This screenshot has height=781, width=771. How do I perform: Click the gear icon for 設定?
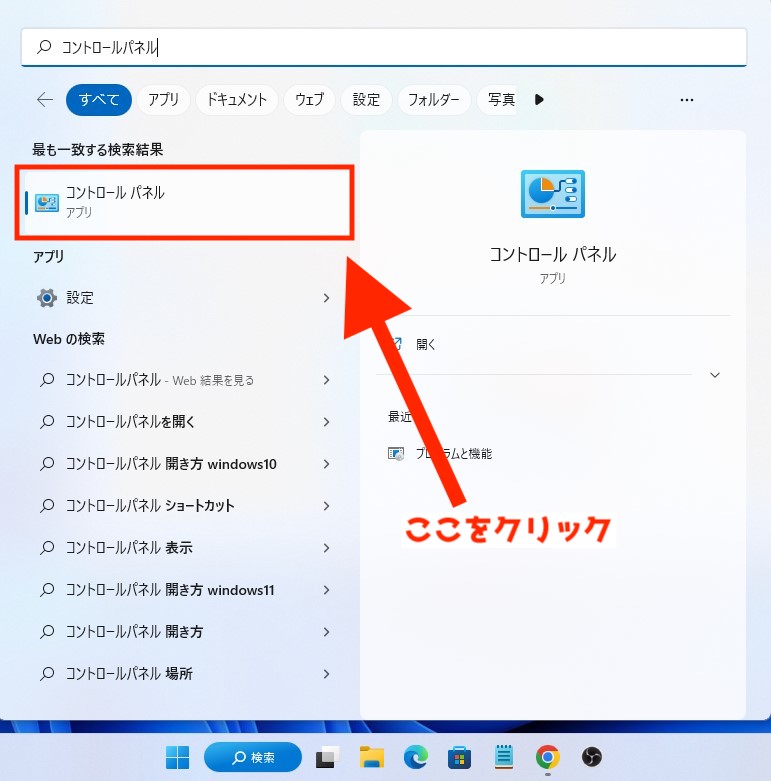[47, 298]
